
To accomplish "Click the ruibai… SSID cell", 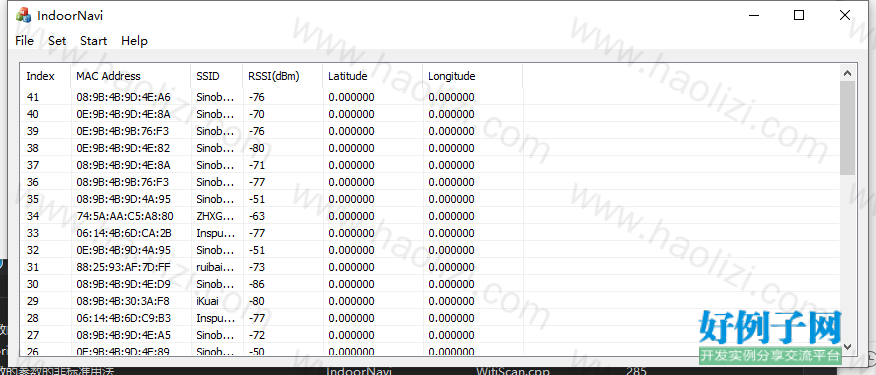I will point(215,267).
